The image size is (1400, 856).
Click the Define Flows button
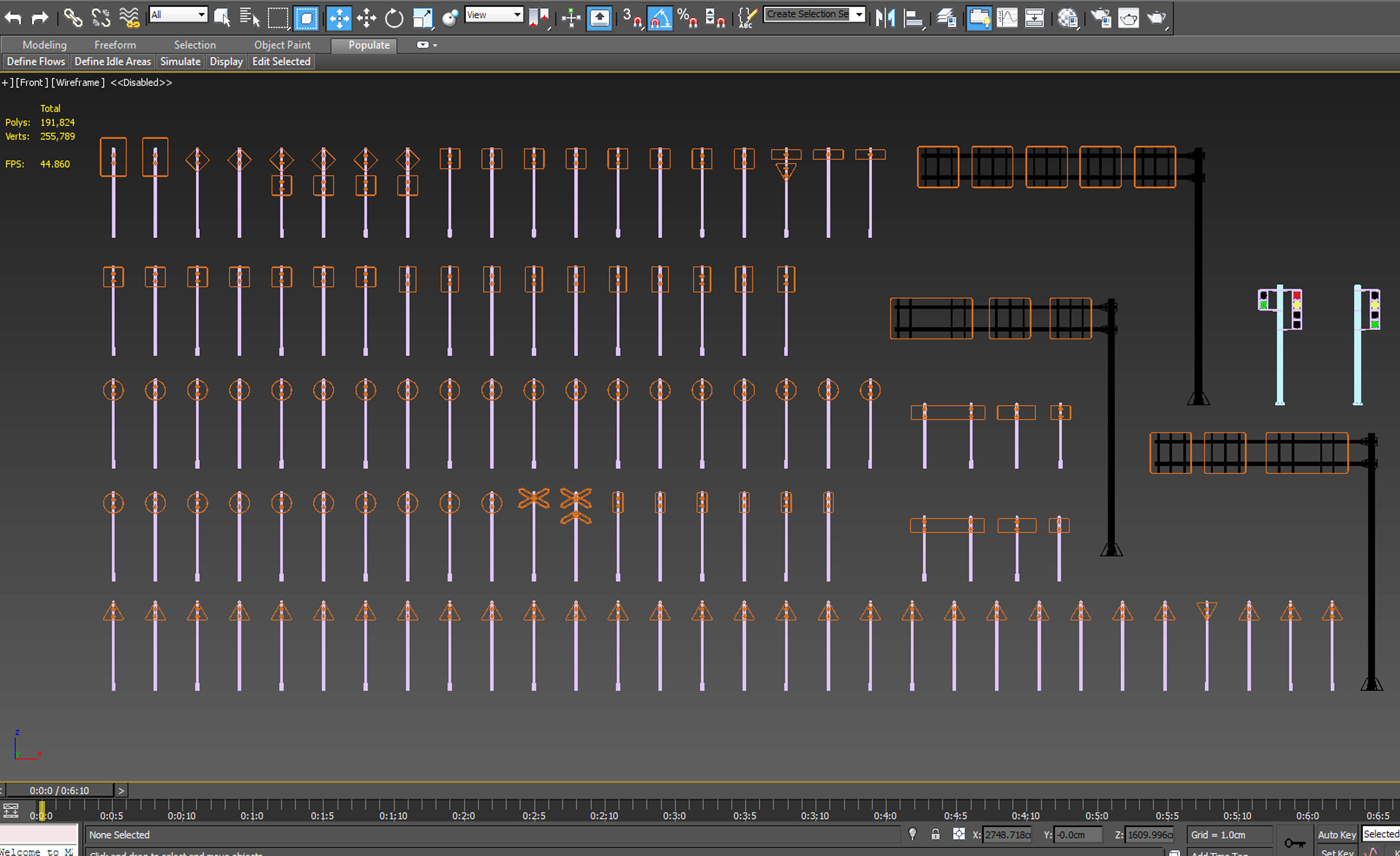[36, 61]
